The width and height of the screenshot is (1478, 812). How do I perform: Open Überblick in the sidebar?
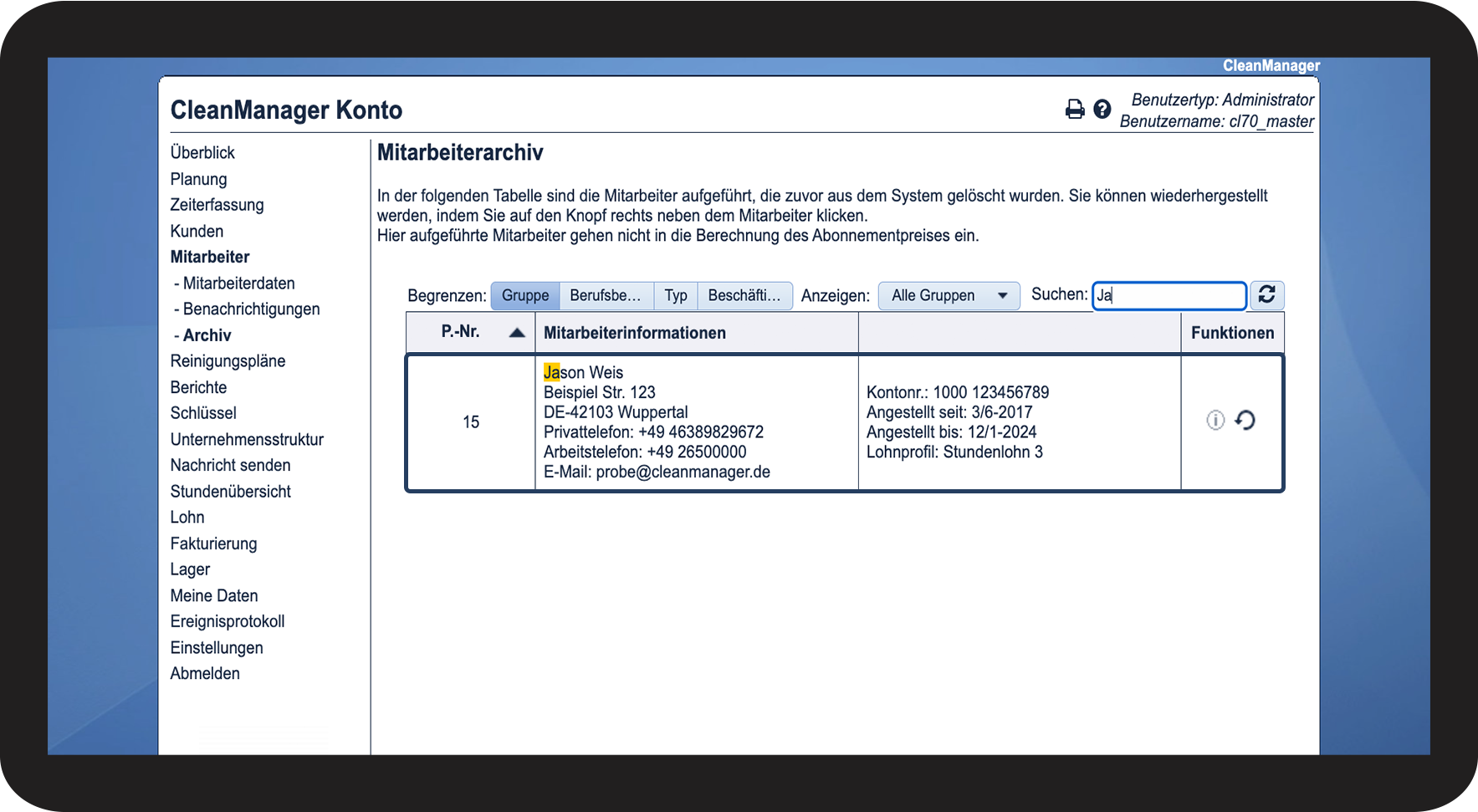tap(202, 153)
